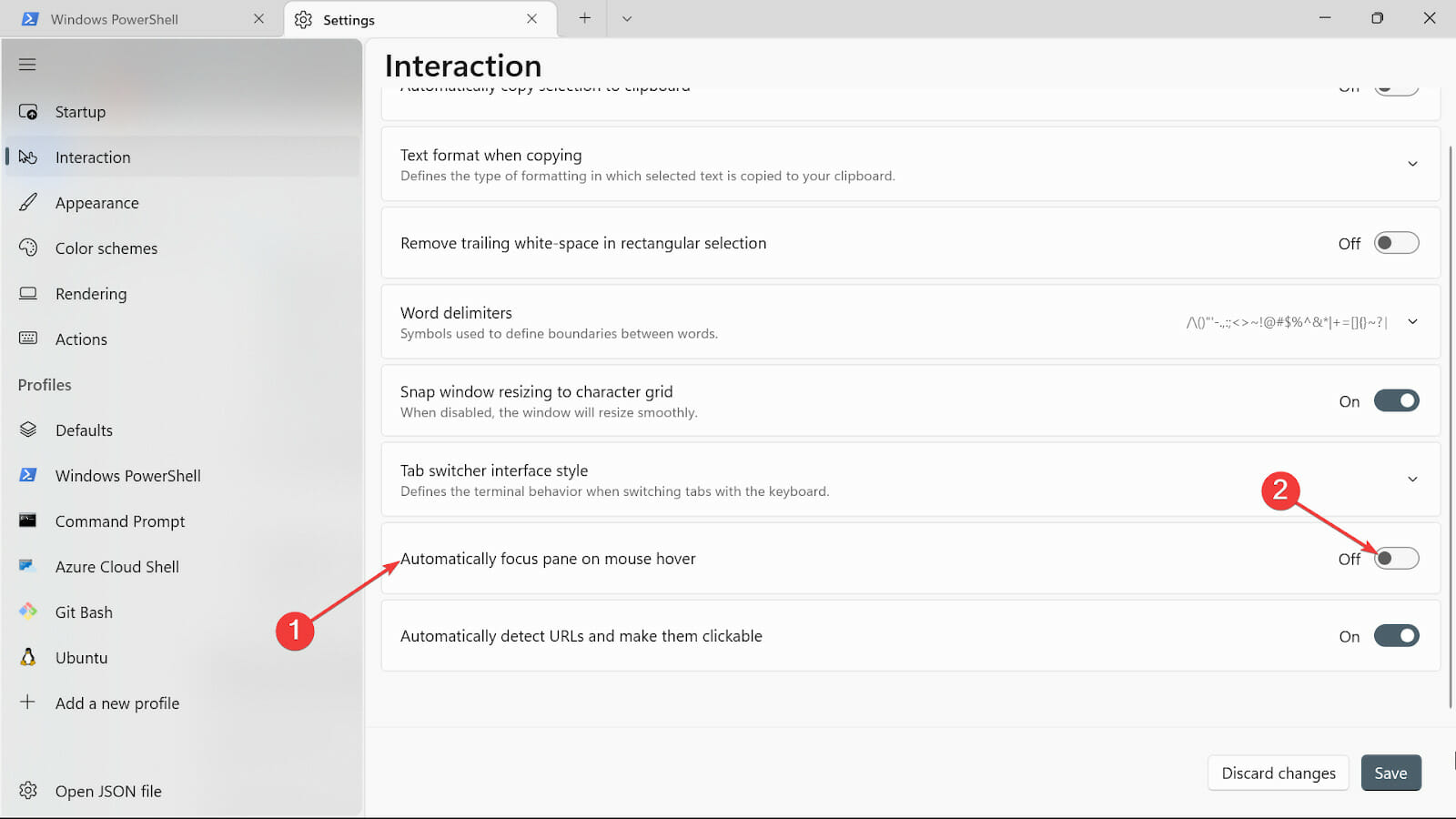Open the Windows PowerShell profile settings
Image resolution: width=1456 pixels, height=819 pixels.
[x=182, y=476]
